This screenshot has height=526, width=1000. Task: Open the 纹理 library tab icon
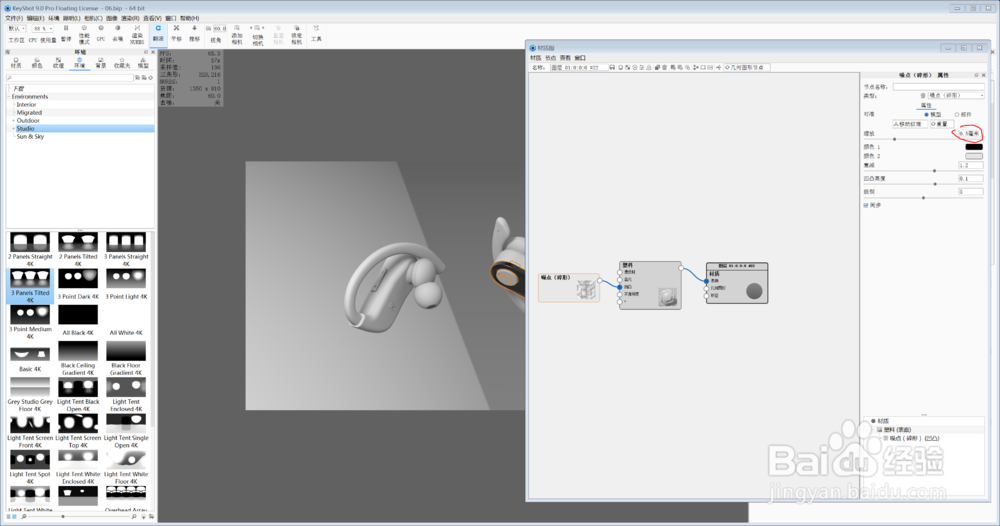pos(58,62)
